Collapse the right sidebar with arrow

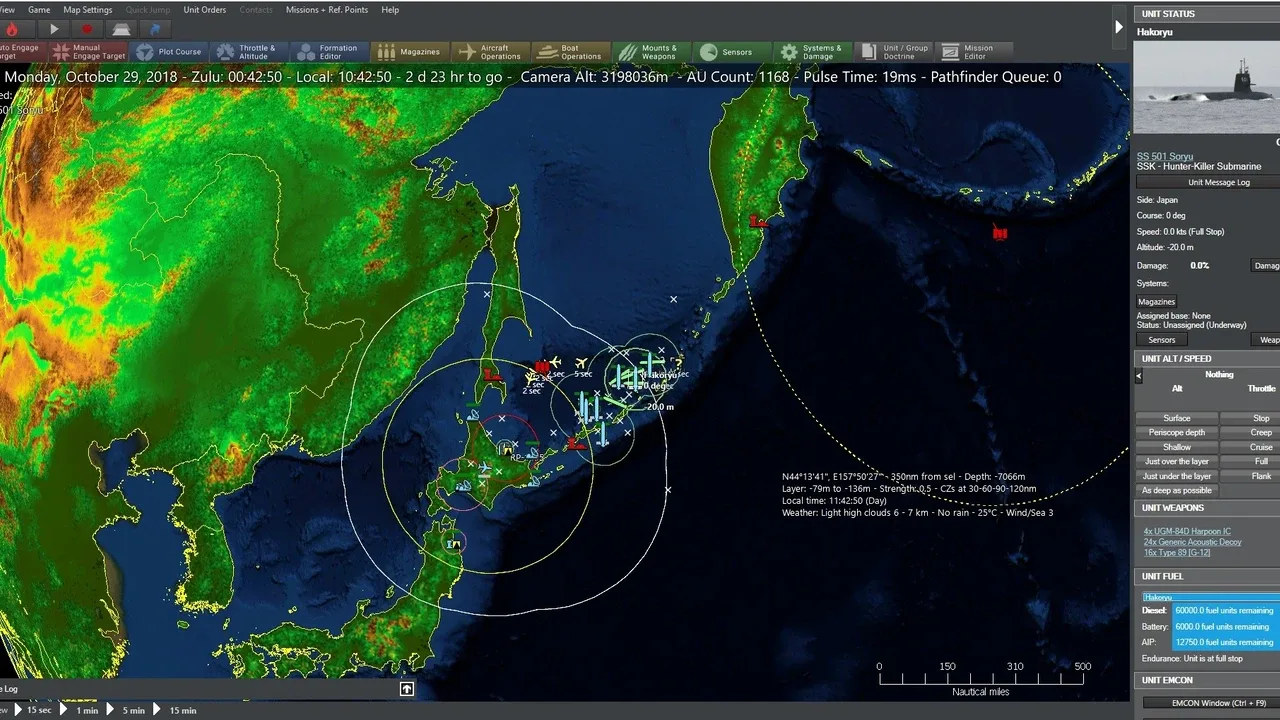pos(1119,27)
